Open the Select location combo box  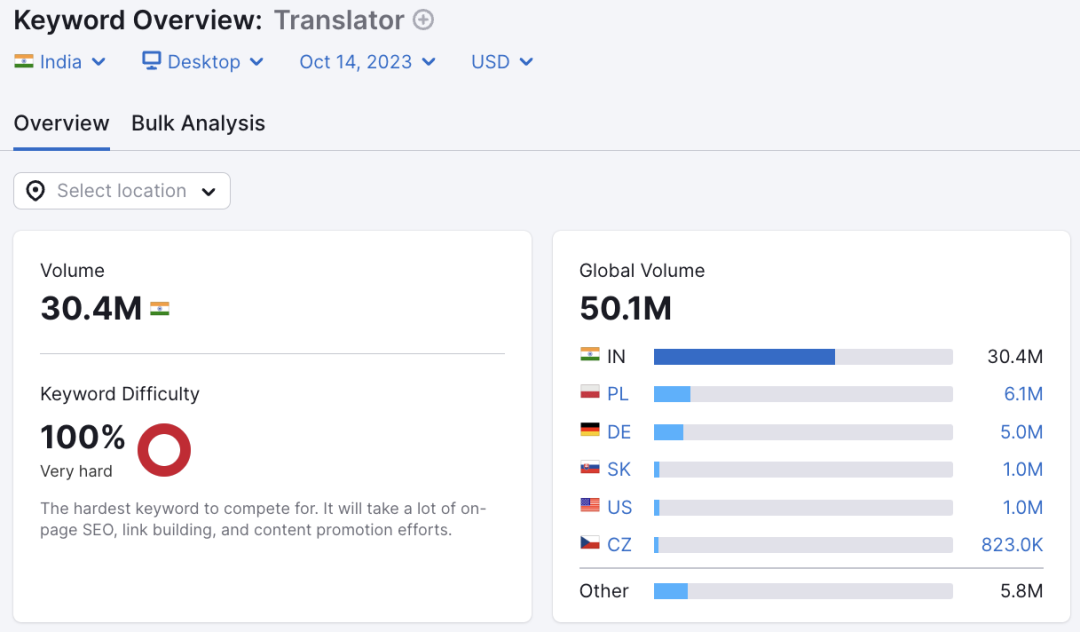tap(122, 191)
